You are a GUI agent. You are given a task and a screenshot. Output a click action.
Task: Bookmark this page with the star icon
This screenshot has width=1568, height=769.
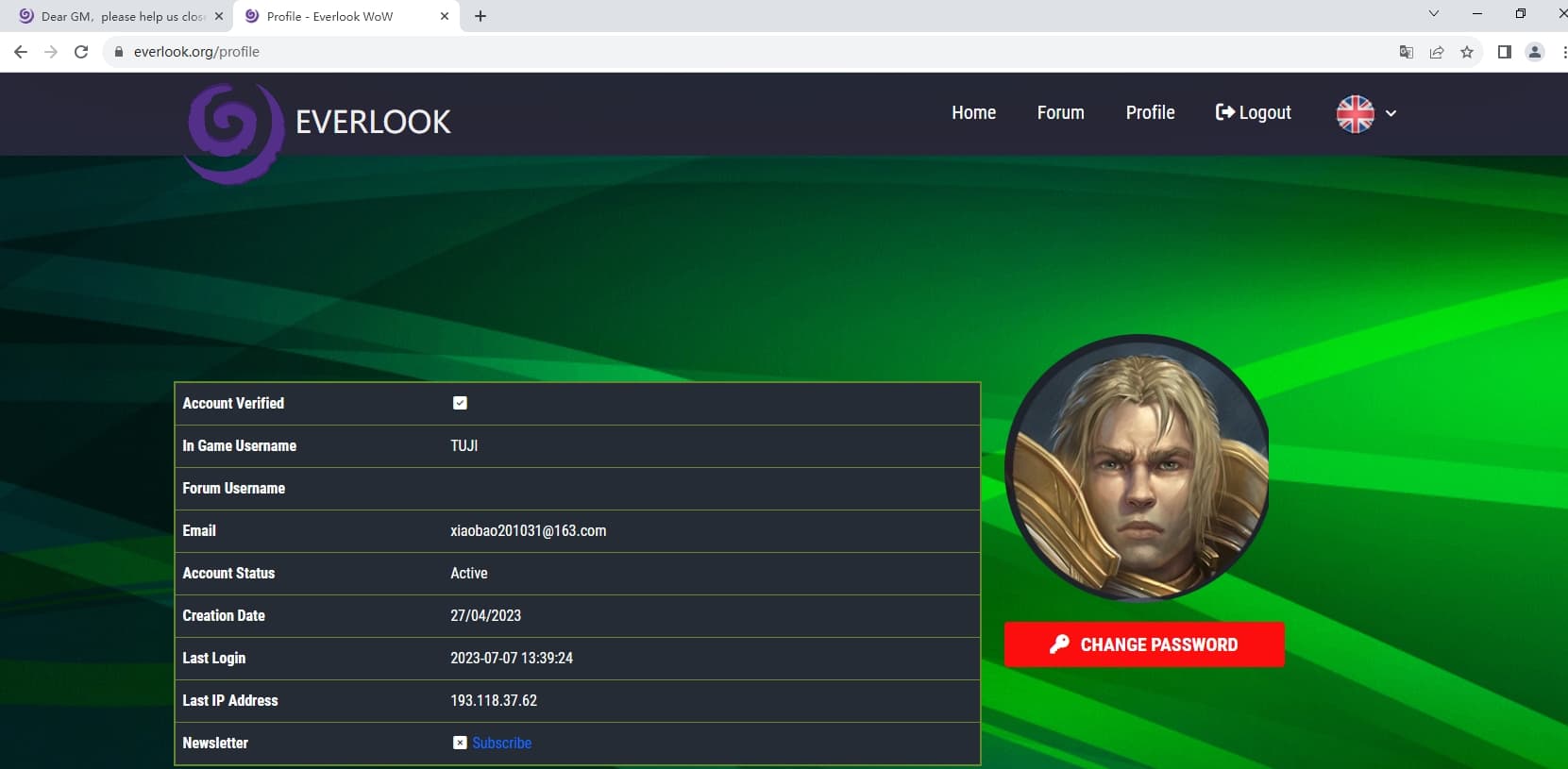(x=1467, y=52)
